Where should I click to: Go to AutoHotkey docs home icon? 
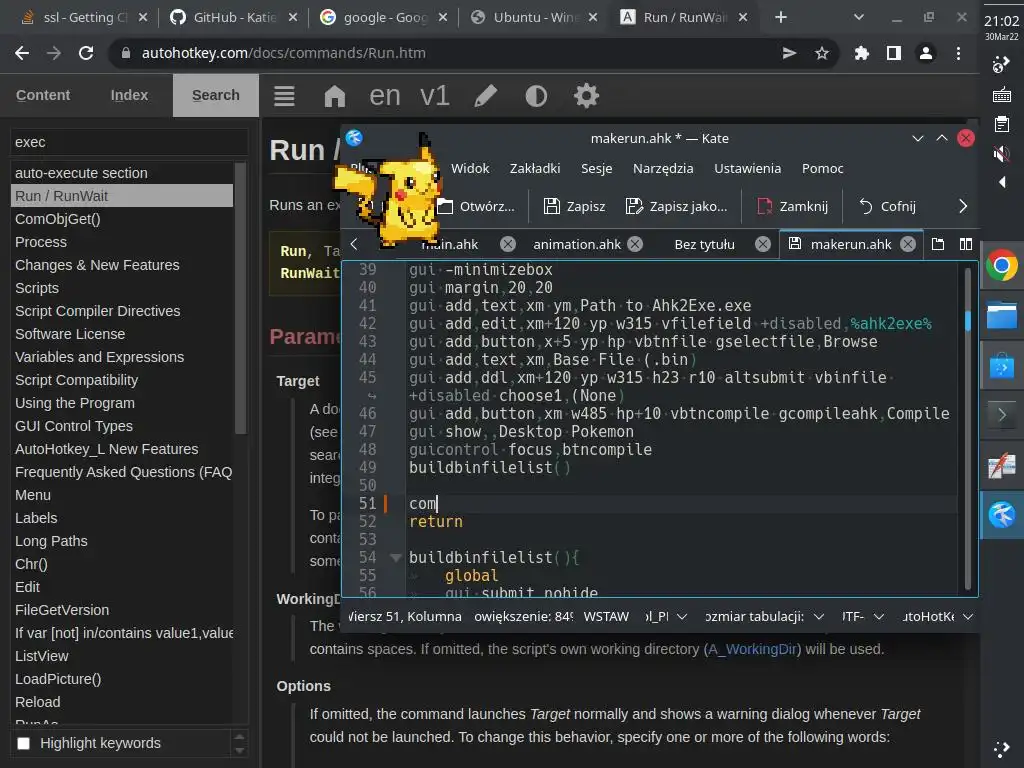[334, 96]
